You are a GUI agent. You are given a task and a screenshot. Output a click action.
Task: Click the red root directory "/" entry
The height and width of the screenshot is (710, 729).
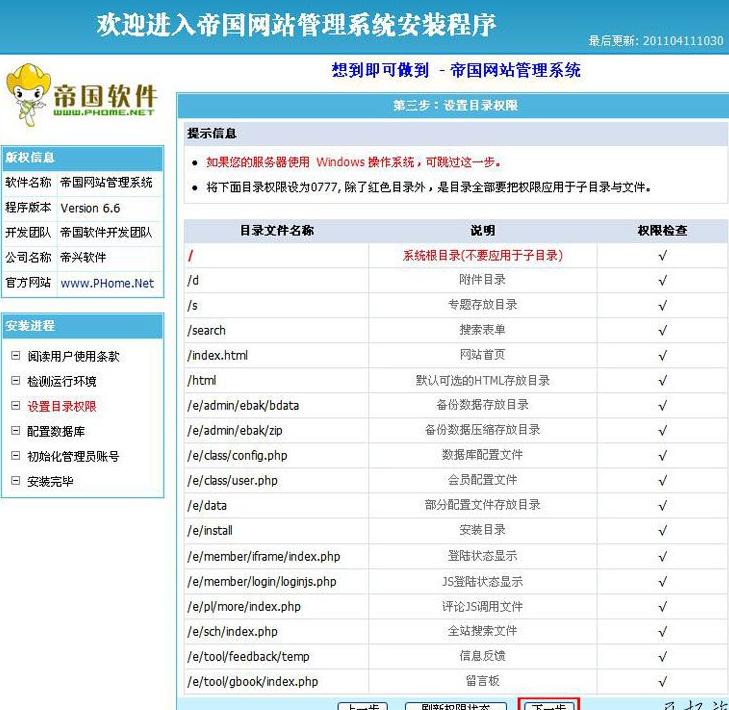(x=190, y=256)
